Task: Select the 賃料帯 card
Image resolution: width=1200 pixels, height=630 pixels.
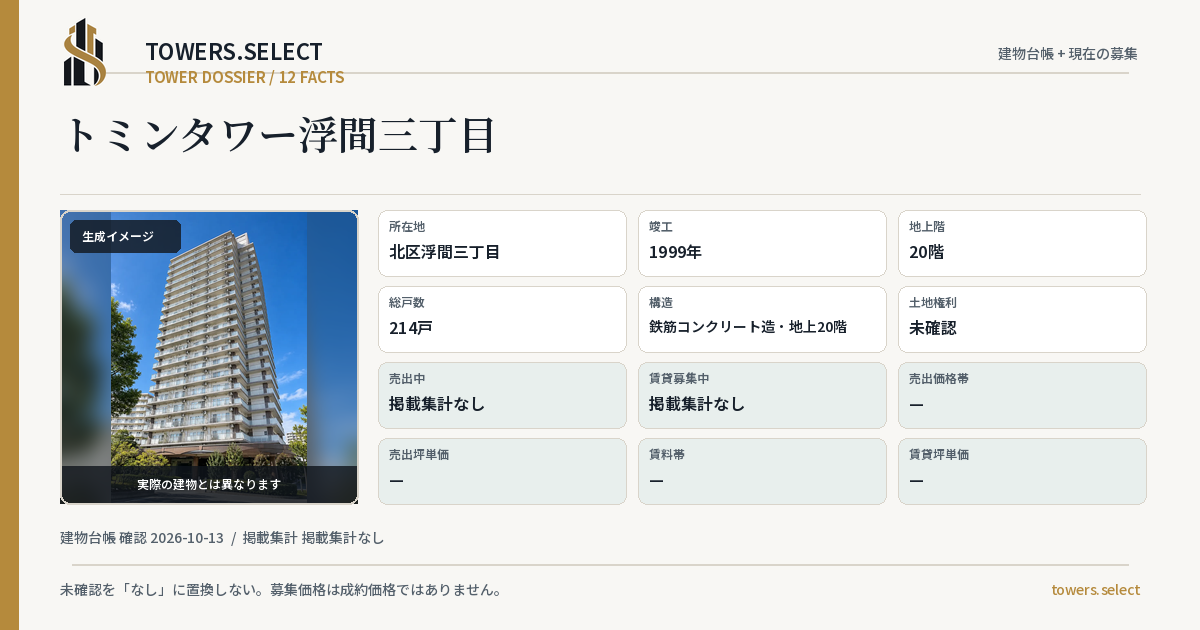Action: (762, 471)
